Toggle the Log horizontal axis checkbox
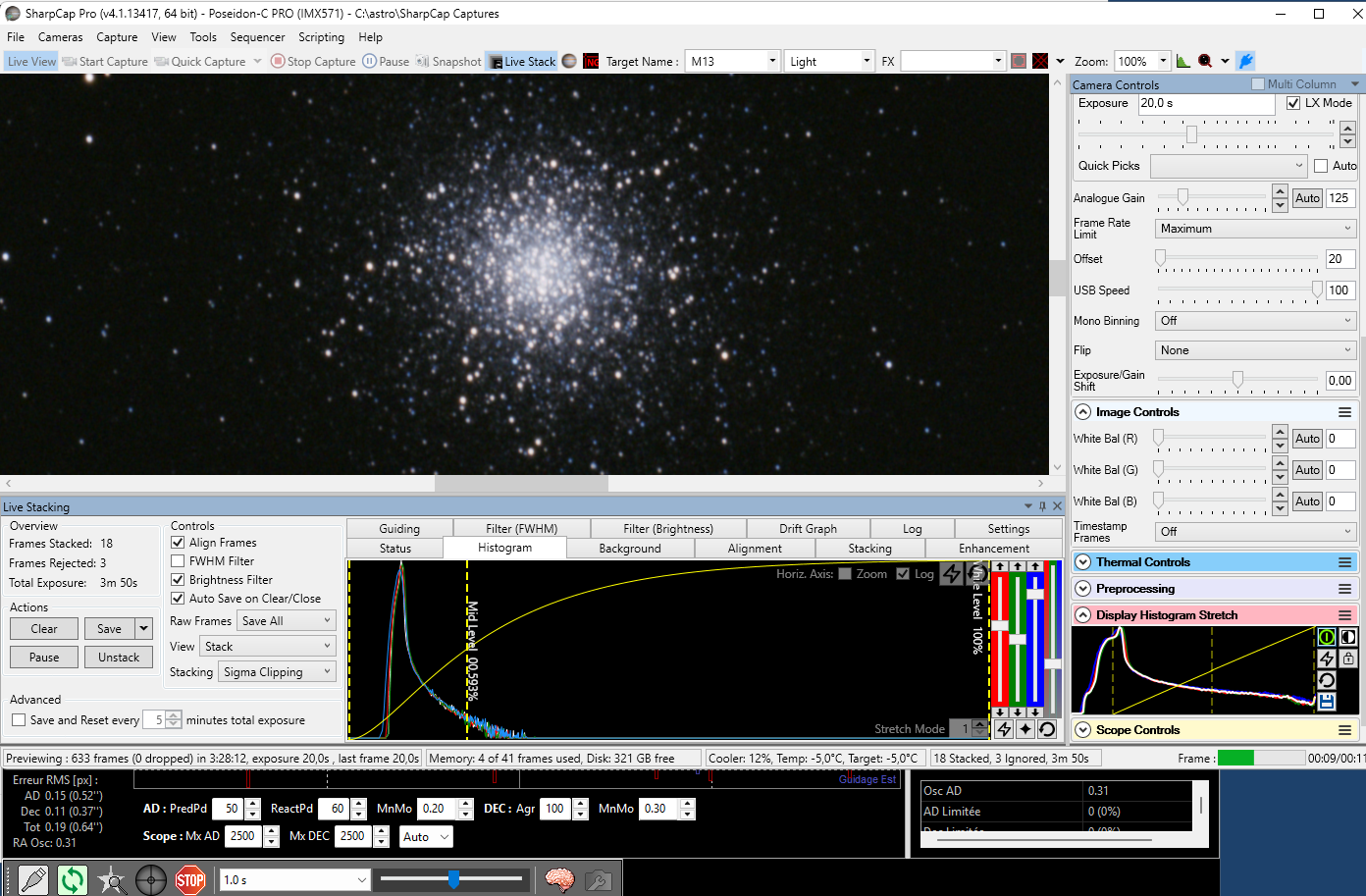Image resolution: width=1366 pixels, height=896 pixels. click(x=903, y=574)
